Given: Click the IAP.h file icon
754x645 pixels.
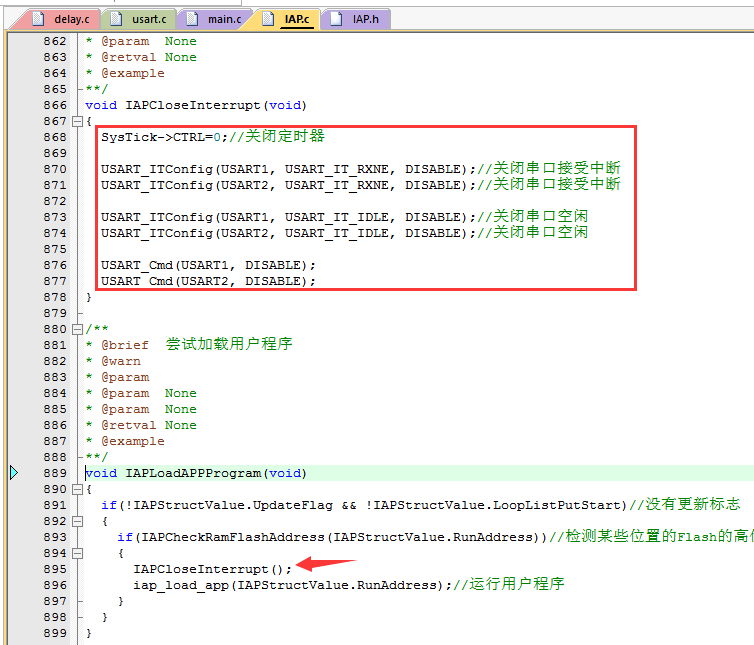Looking at the screenshot, I should [x=336, y=19].
